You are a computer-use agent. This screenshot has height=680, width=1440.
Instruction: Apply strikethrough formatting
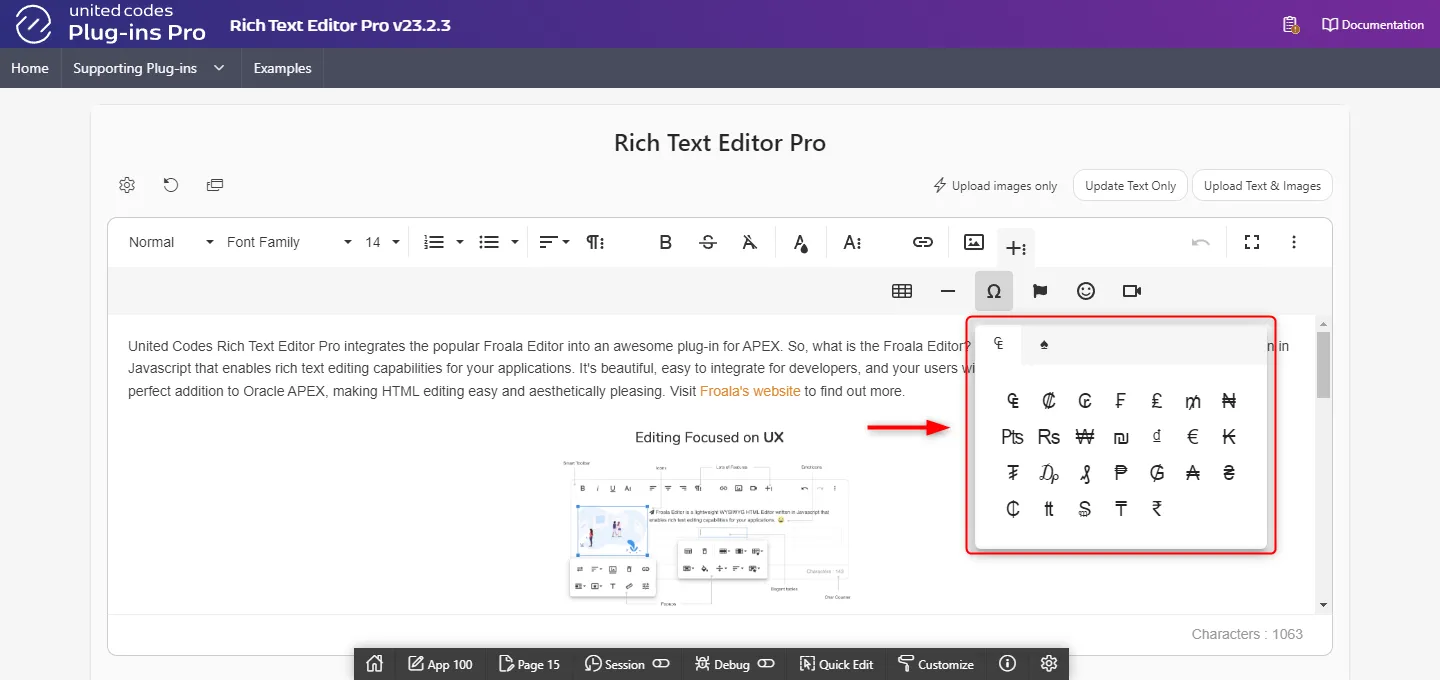[x=708, y=242]
